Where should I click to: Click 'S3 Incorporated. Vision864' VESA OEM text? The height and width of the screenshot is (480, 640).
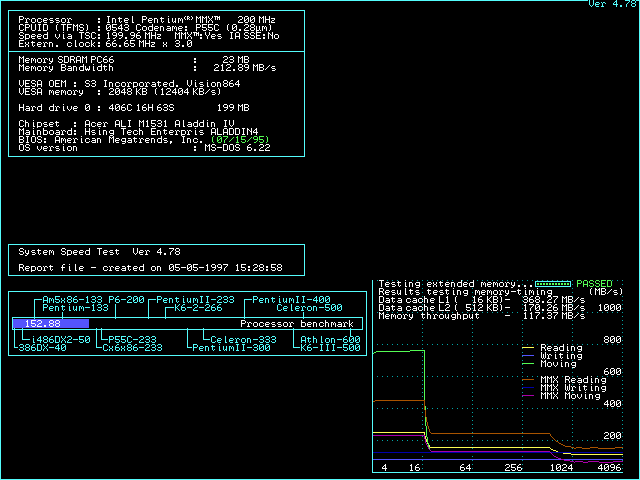(162, 84)
